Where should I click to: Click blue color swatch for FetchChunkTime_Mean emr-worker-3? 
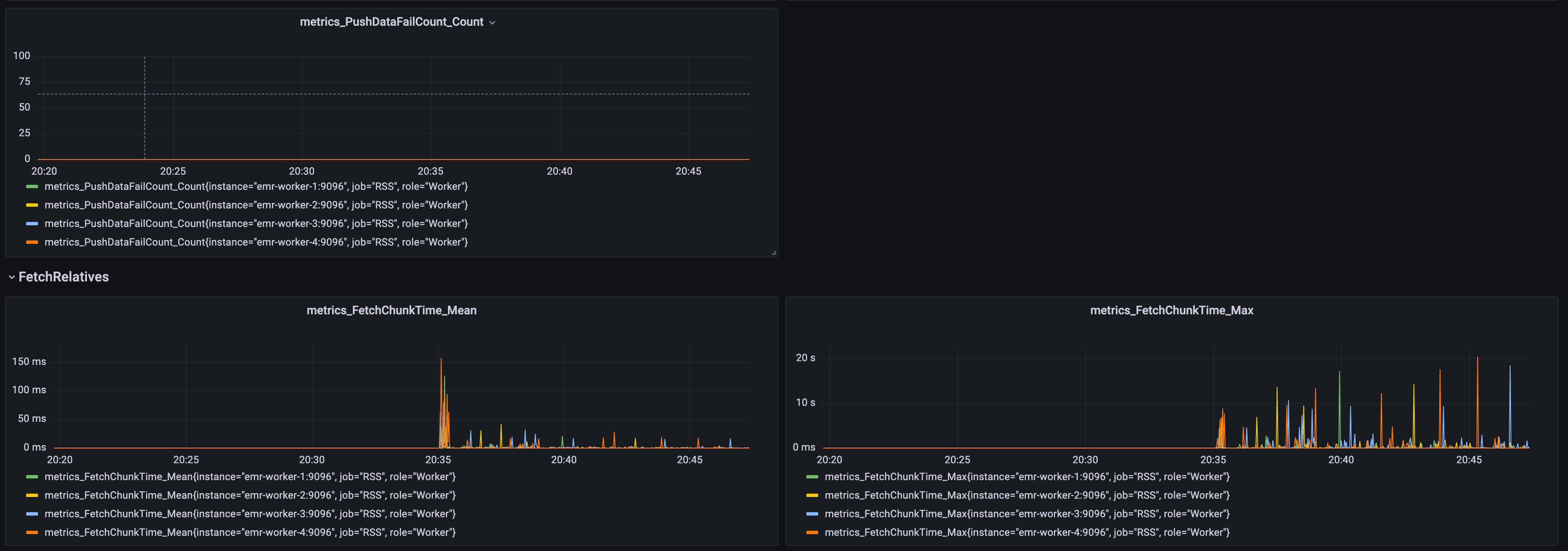(32, 514)
